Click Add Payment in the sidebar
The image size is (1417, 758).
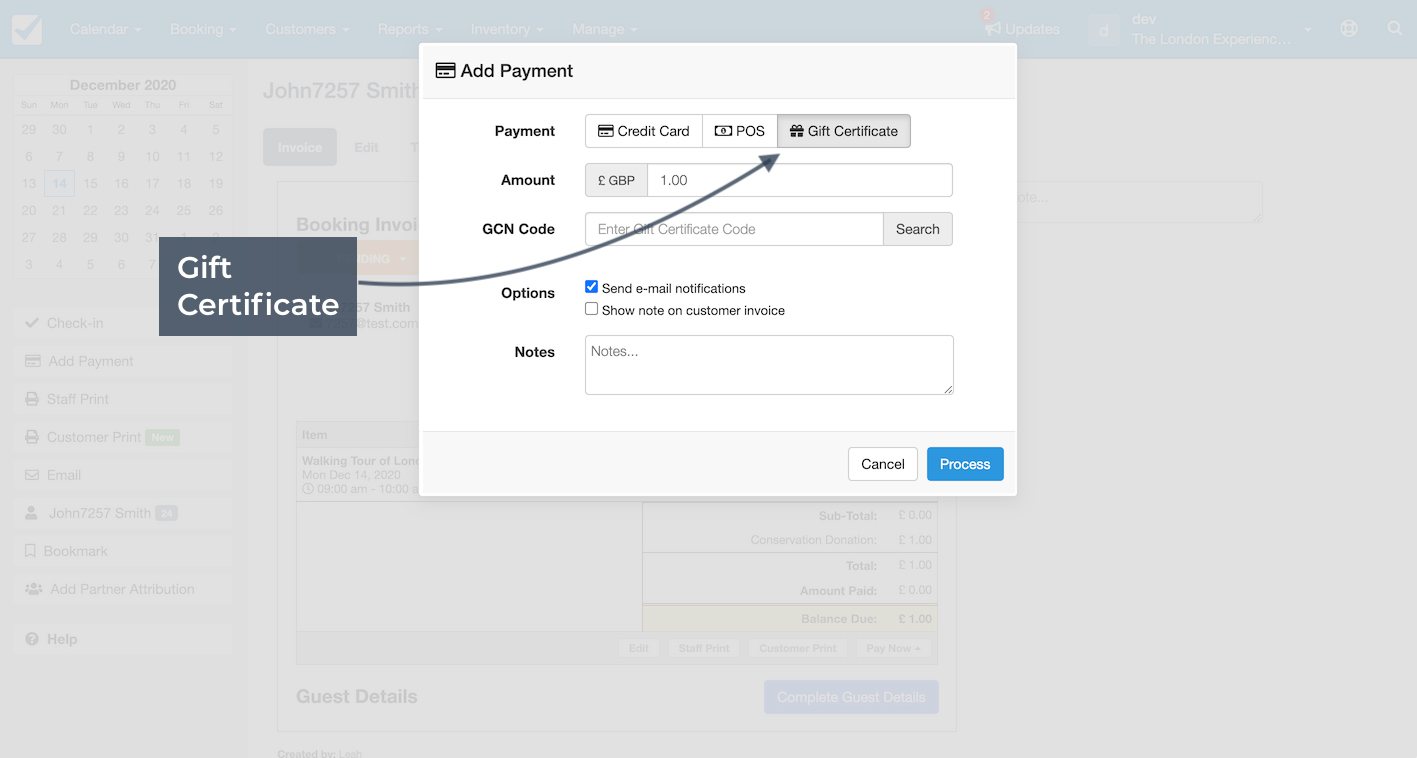[x=123, y=361]
